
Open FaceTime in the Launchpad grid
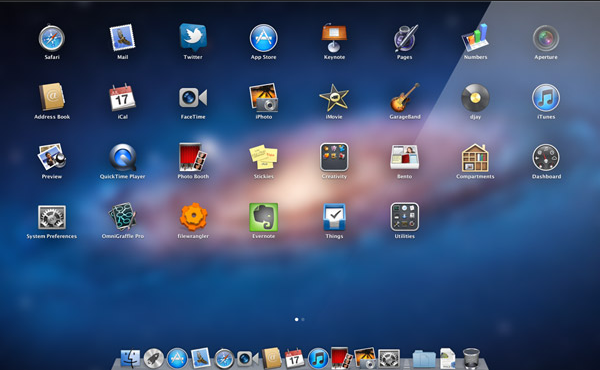(x=193, y=98)
